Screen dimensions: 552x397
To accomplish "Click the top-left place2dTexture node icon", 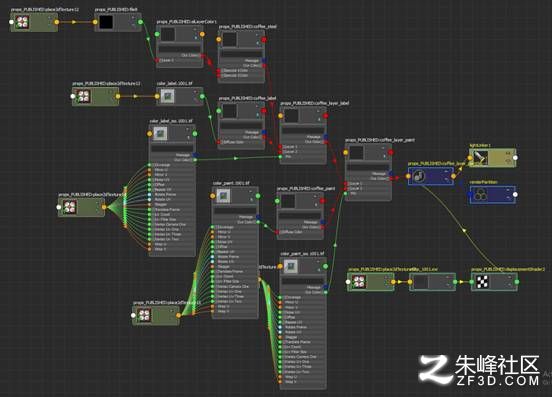I will click(x=22, y=22).
